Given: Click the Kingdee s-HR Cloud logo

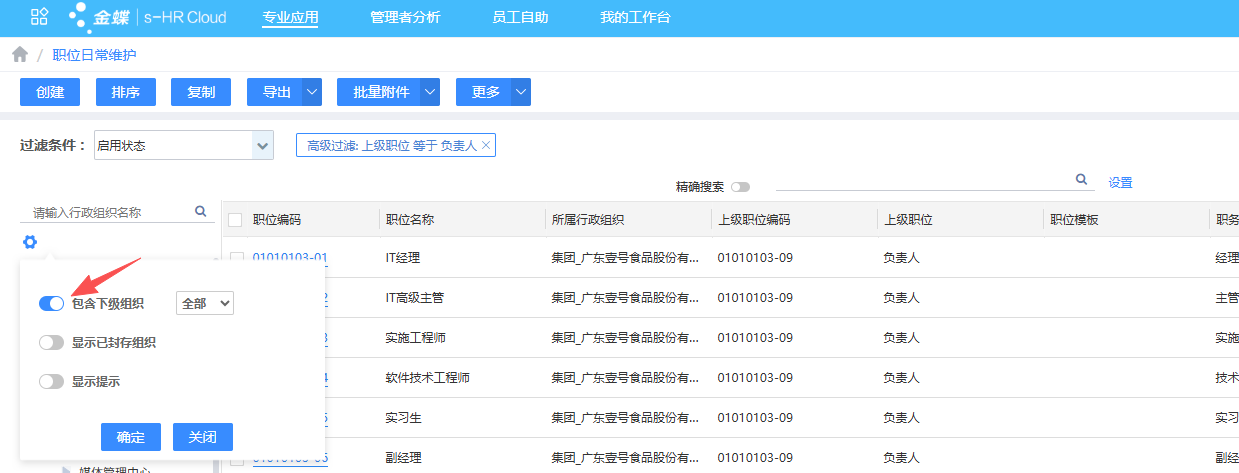Looking at the screenshot, I should 148,17.
